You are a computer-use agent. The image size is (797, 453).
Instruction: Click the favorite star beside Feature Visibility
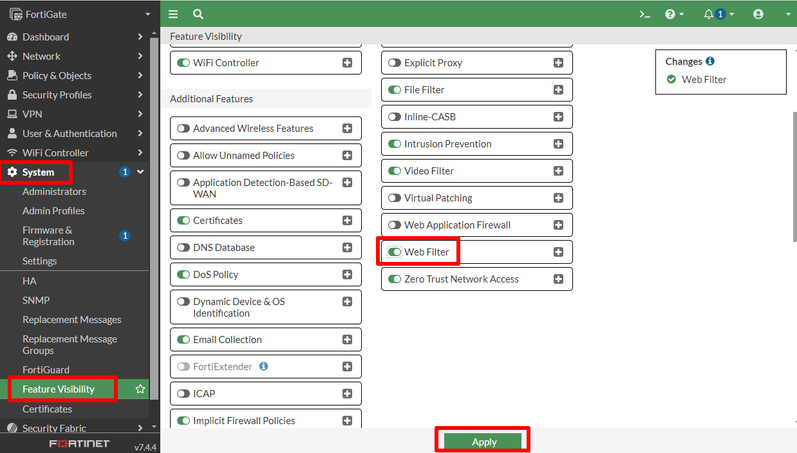pos(140,389)
